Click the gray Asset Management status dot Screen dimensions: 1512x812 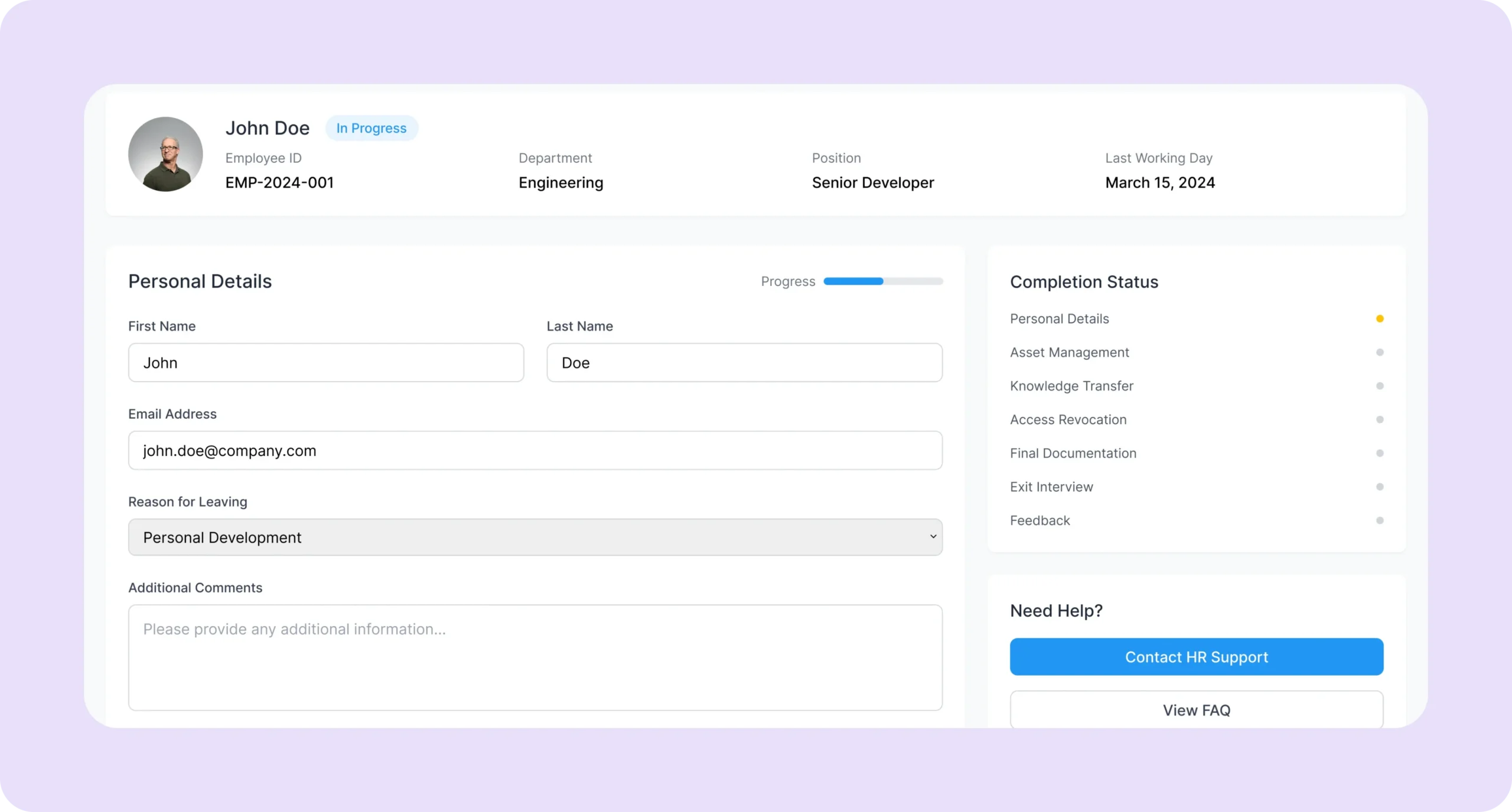pyautogui.click(x=1379, y=353)
